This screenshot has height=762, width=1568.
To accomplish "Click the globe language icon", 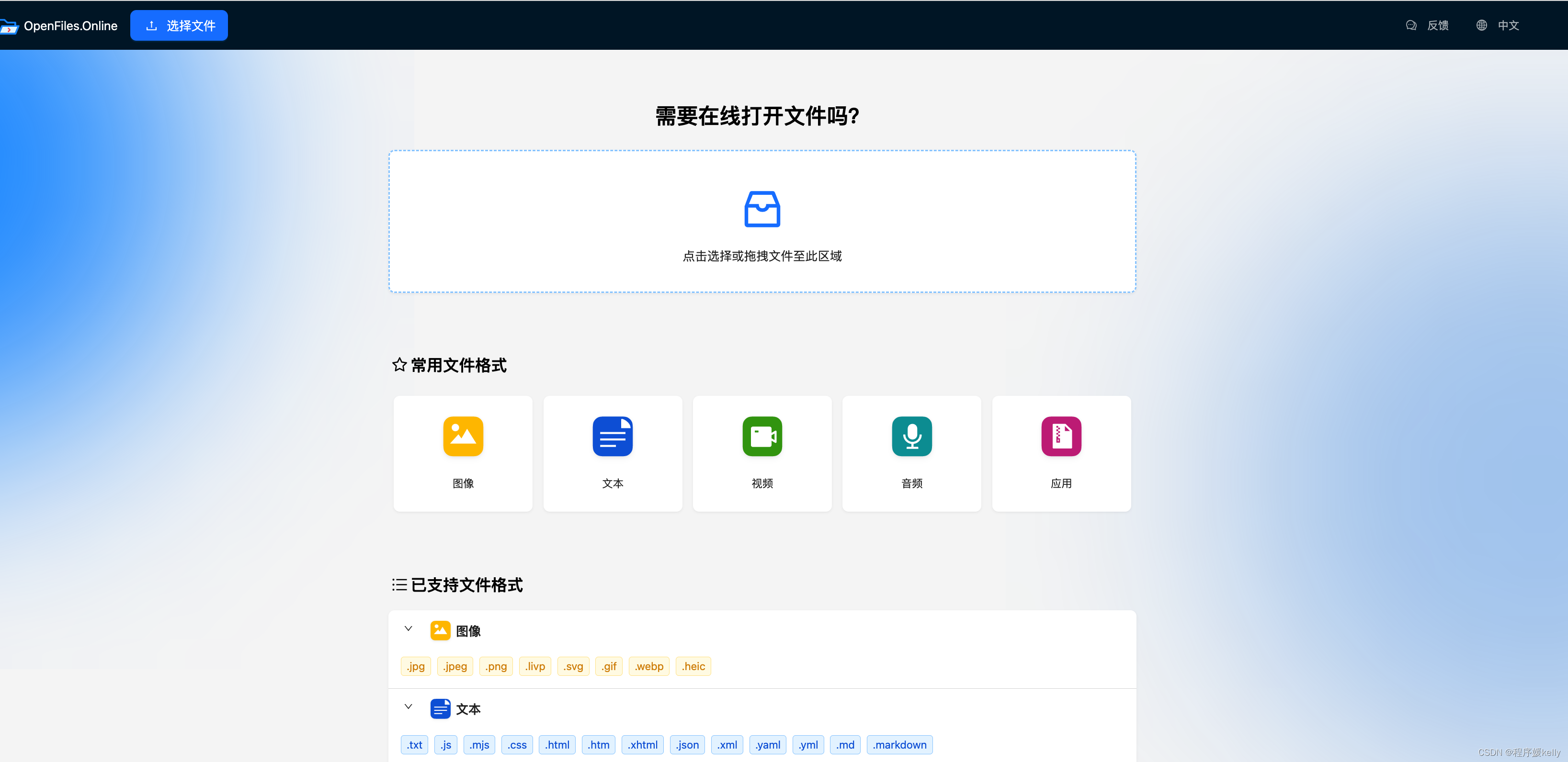I will point(1482,25).
